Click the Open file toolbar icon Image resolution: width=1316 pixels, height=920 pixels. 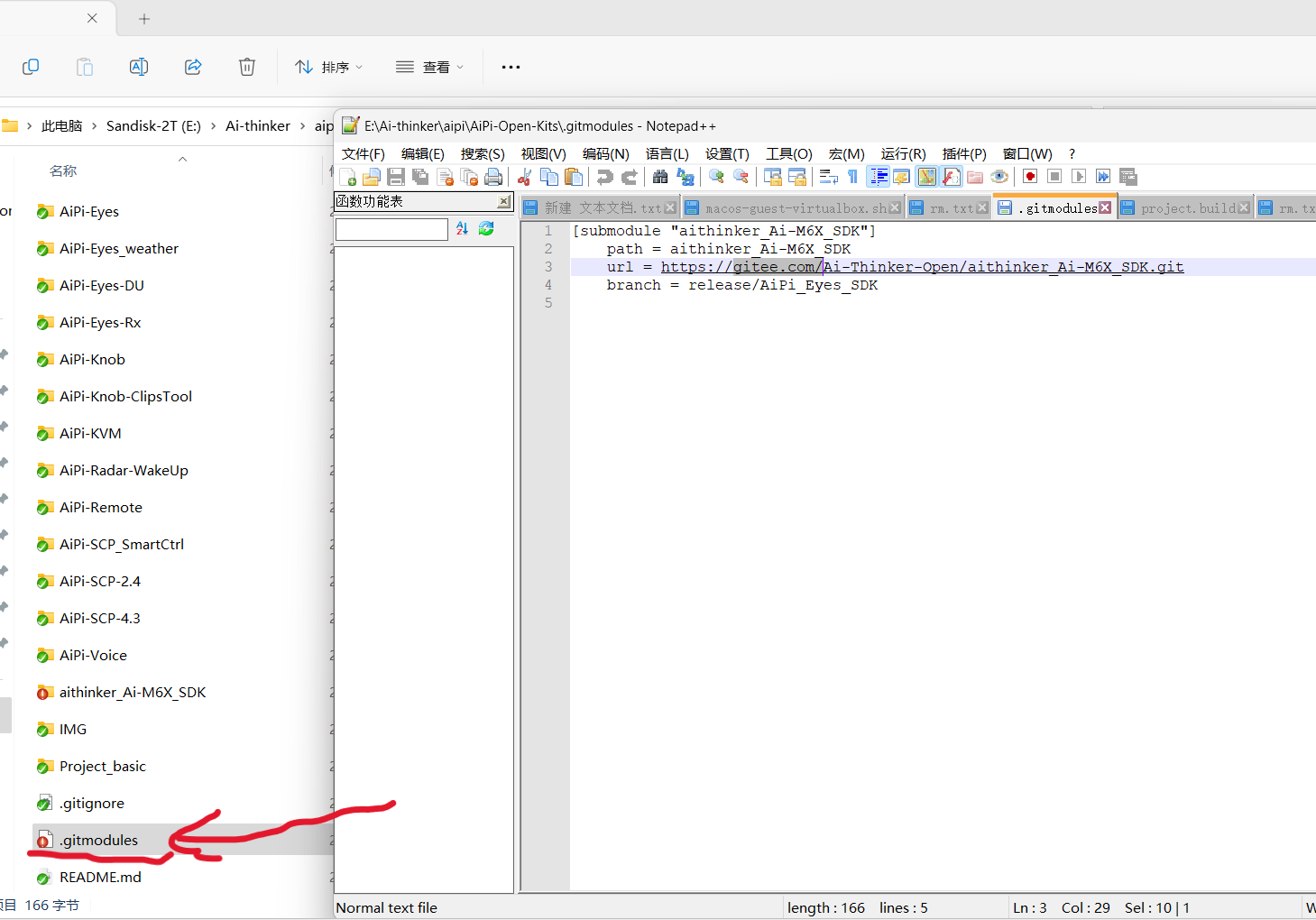pos(371,177)
